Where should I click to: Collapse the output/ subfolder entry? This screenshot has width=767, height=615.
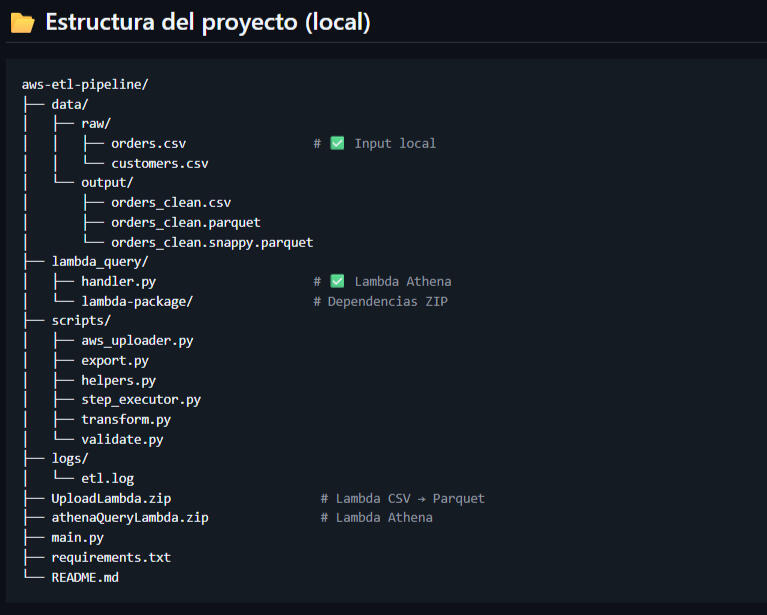coord(107,182)
